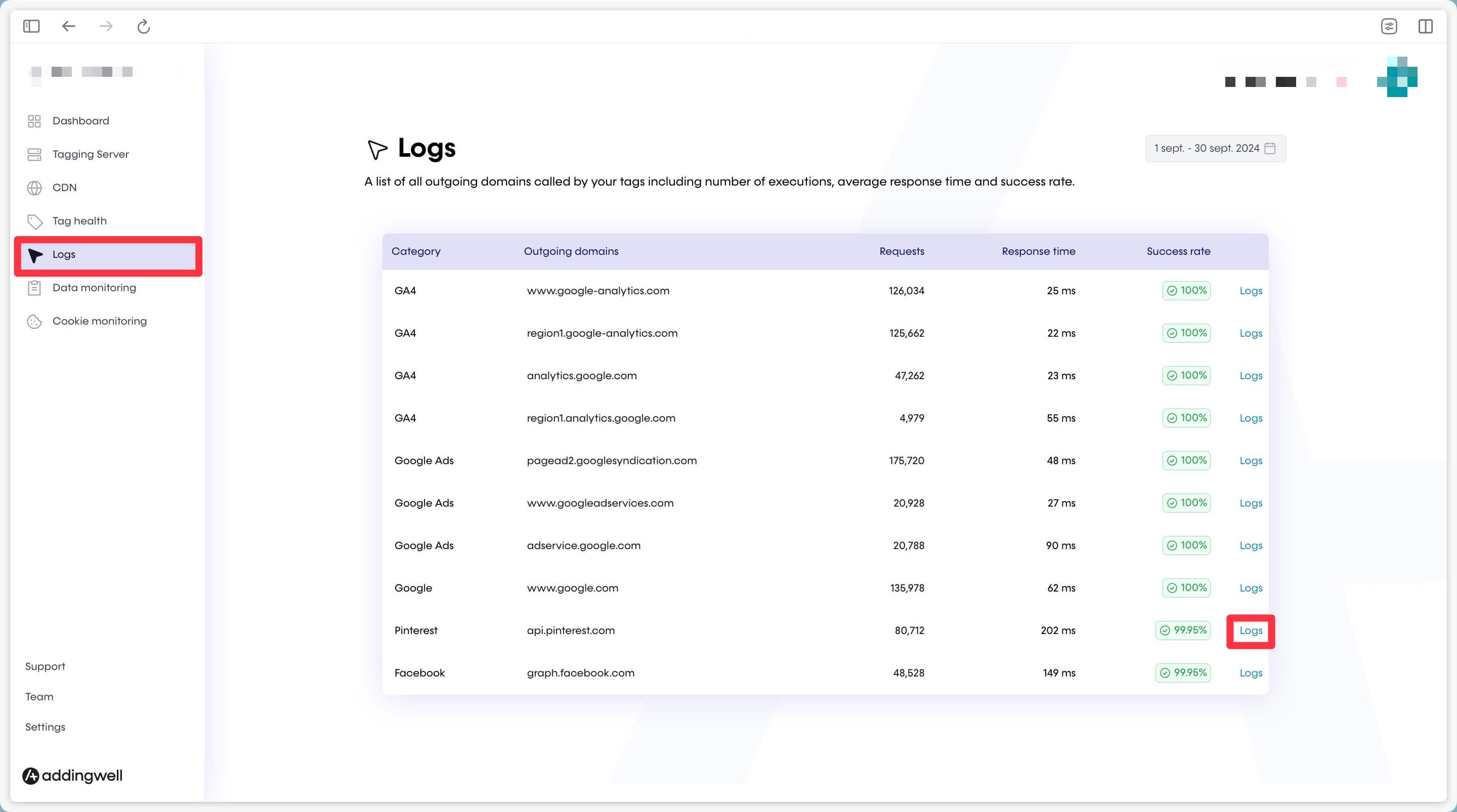The height and width of the screenshot is (812, 1457).
Task: Click the Category column header
Action: [416, 251]
